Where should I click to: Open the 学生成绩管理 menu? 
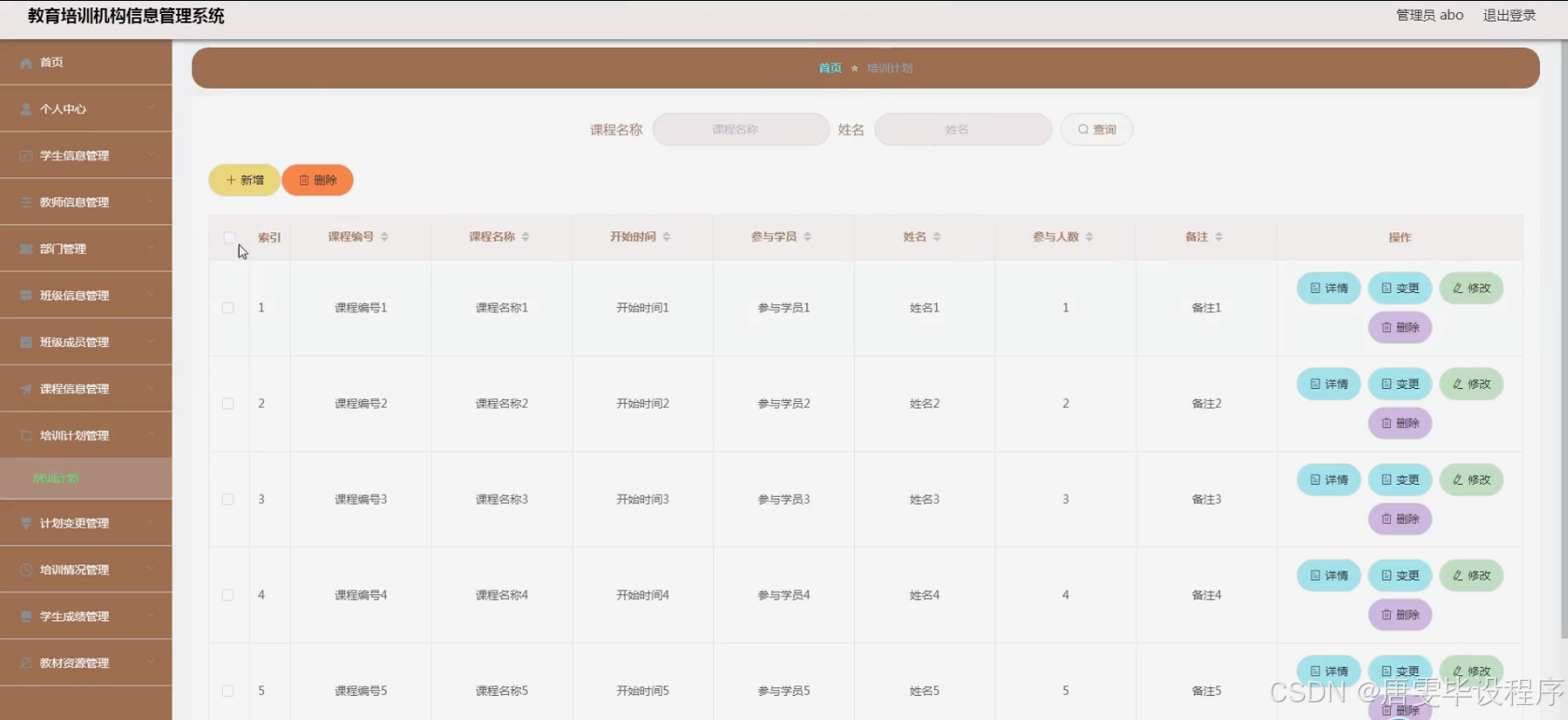click(x=86, y=616)
